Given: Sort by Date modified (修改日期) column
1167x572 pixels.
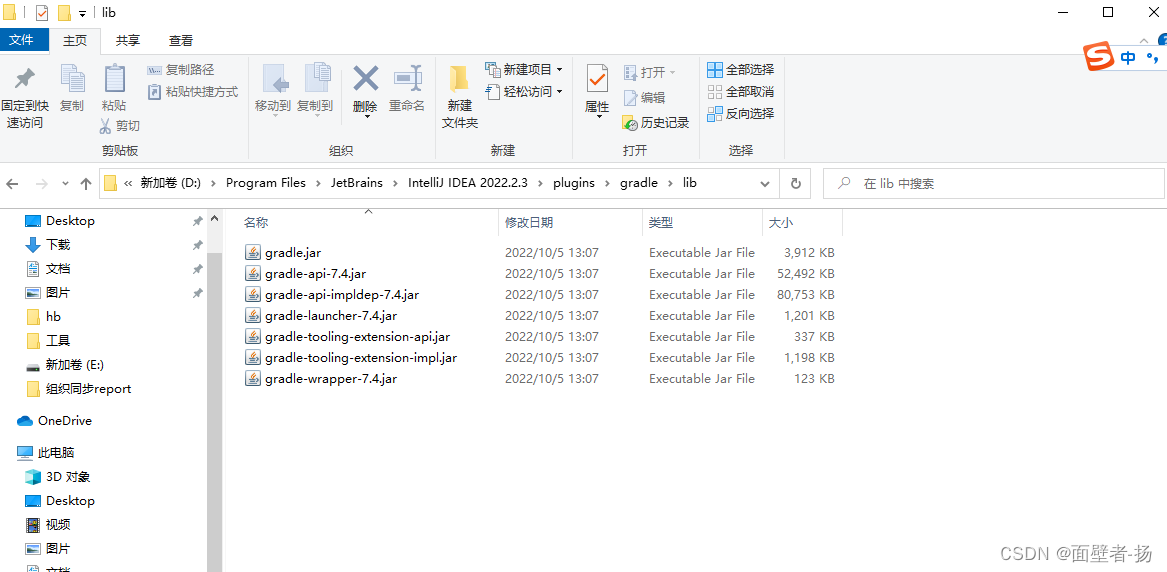Looking at the screenshot, I should [x=529, y=222].
